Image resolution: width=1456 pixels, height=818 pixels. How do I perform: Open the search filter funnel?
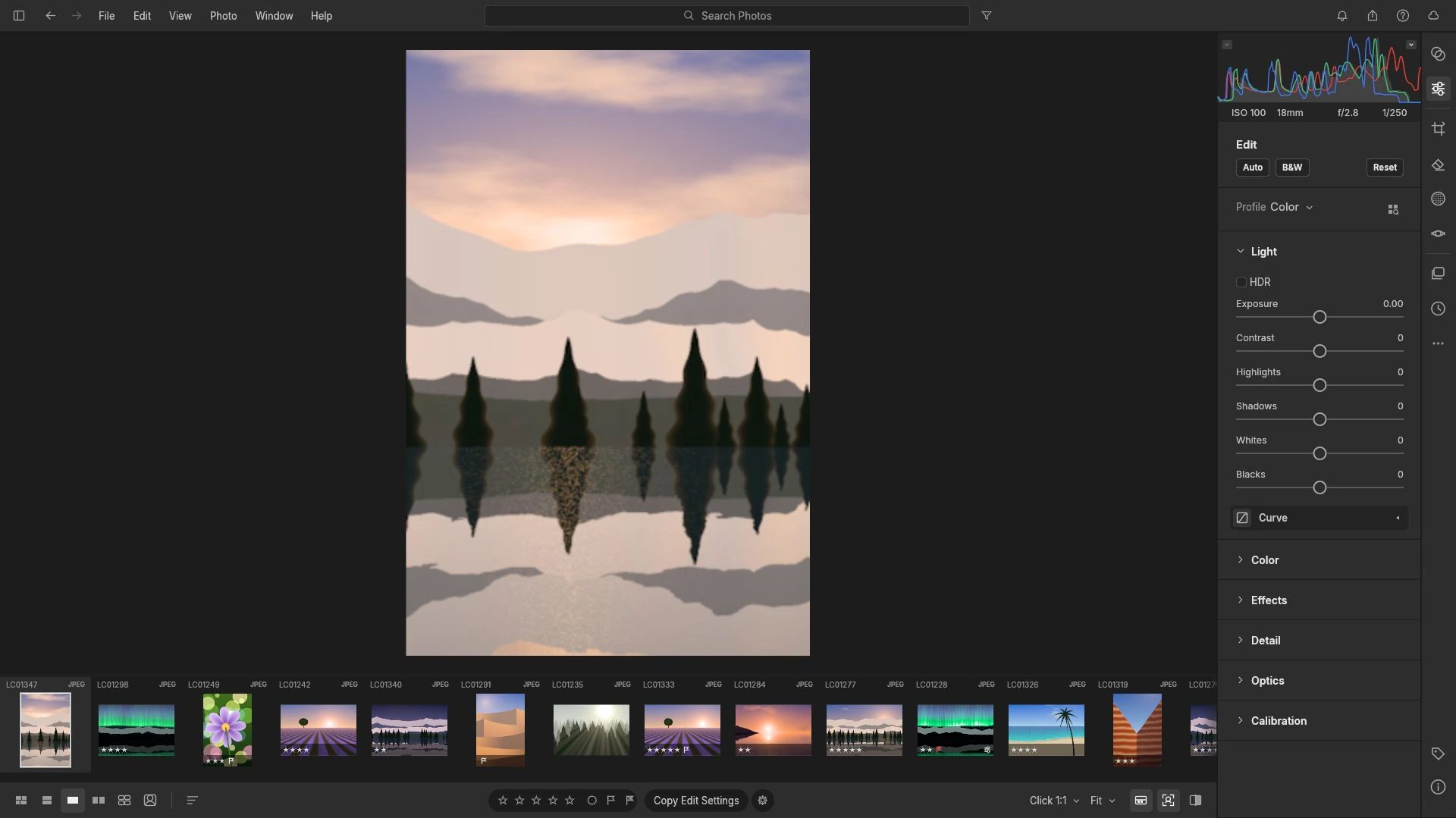[986, 15]
